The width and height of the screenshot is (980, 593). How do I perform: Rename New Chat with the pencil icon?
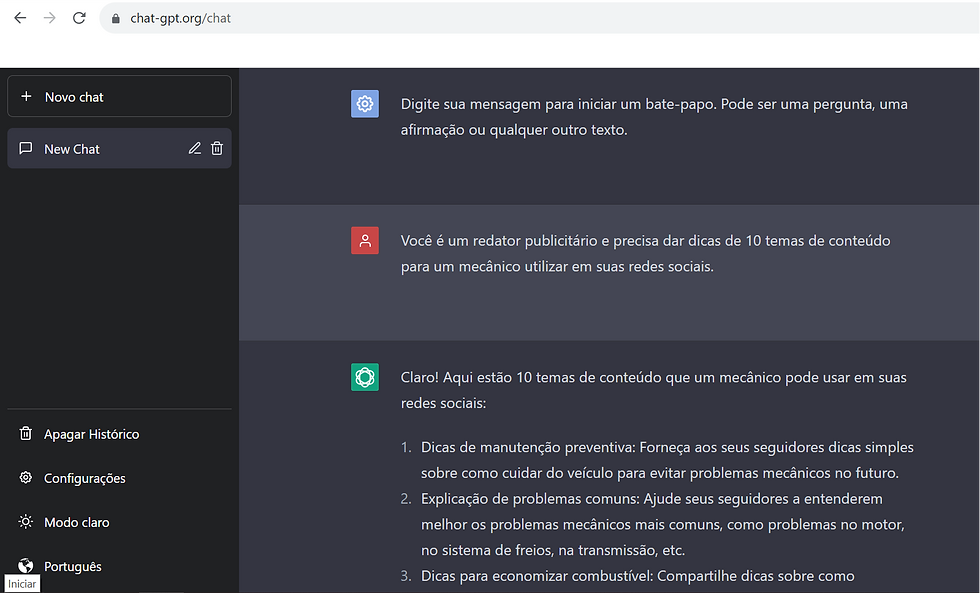click(195, 148)
